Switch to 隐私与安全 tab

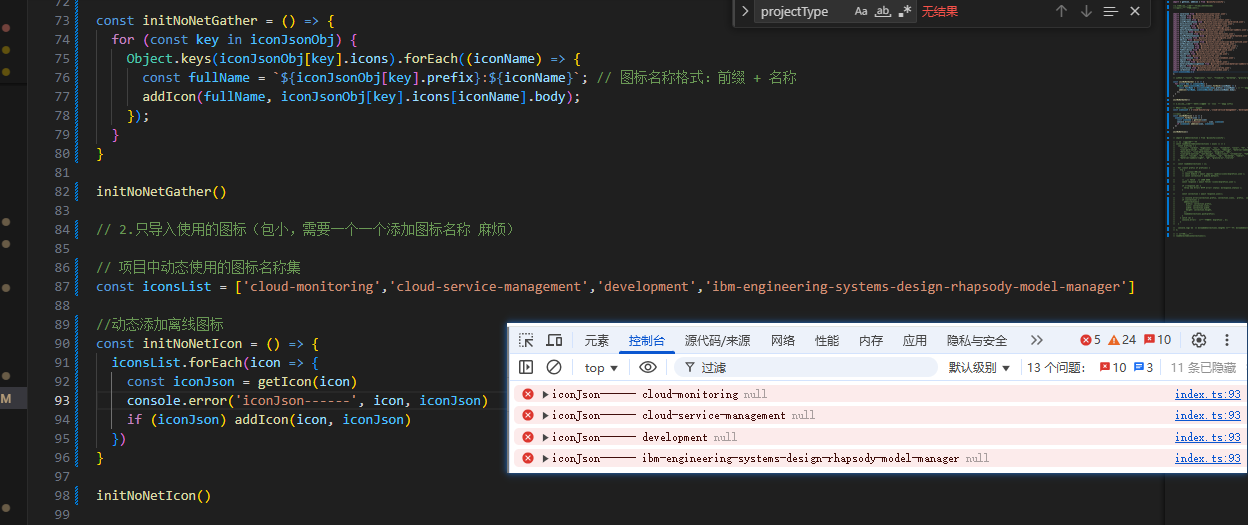tap(977, 340)
